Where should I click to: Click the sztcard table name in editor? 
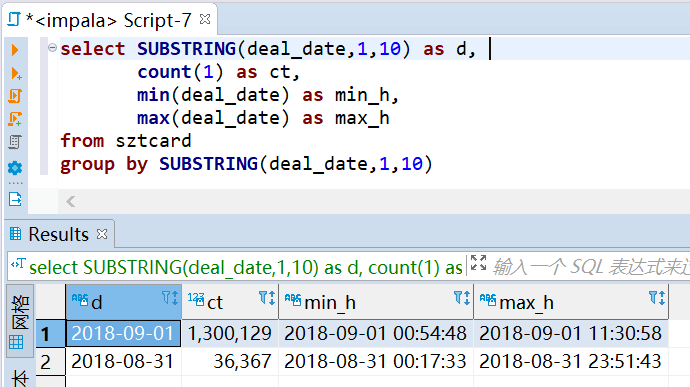pyautogui.click(x=153, y=141)
